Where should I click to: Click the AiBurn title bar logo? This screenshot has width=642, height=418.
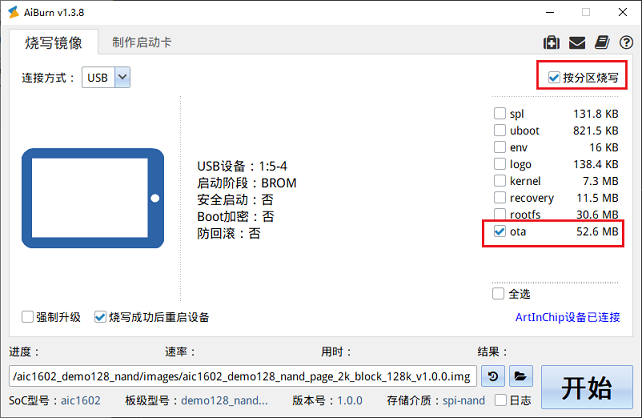pos(13,12)
